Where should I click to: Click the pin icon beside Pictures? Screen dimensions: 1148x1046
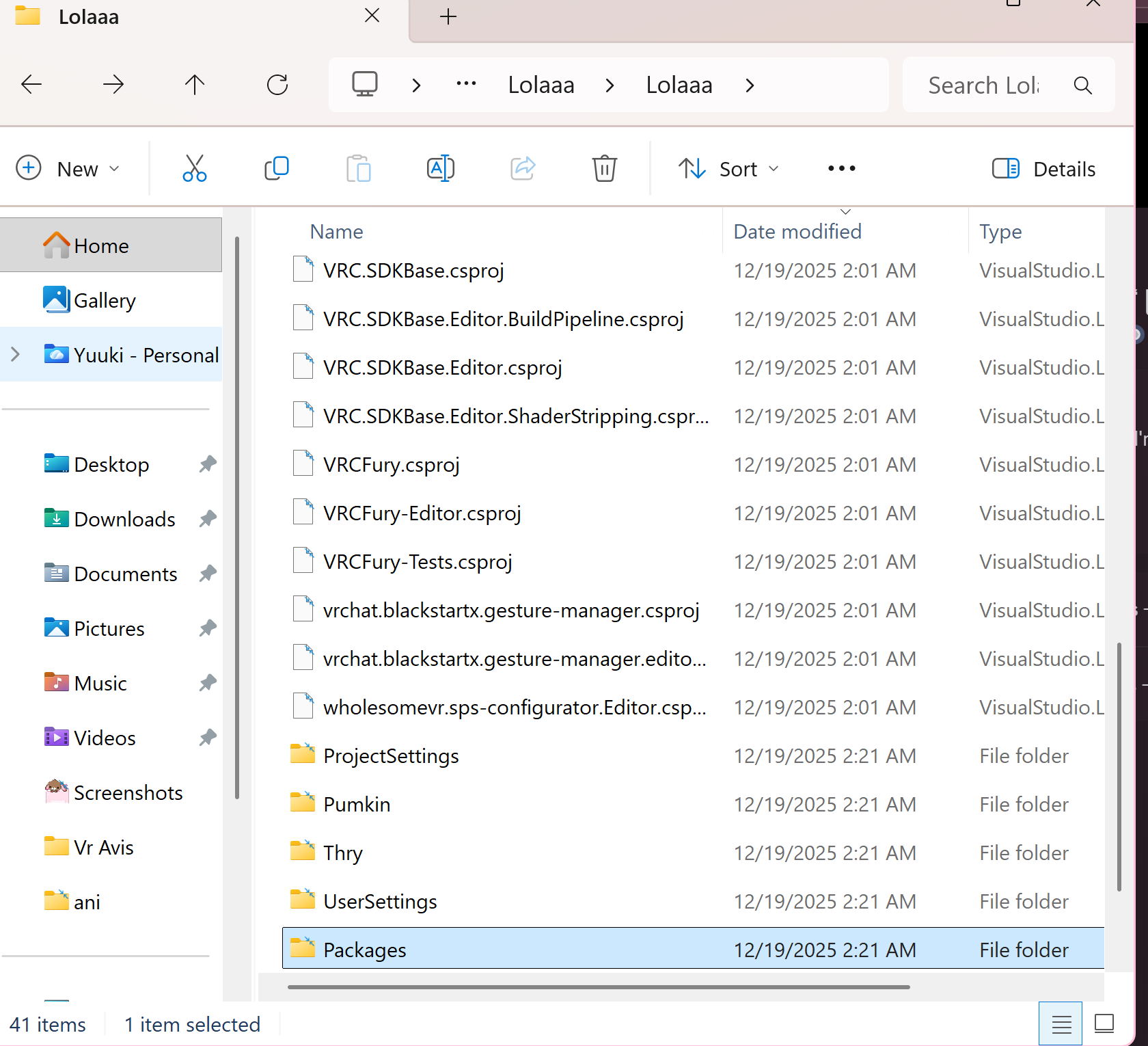[208, 628]
